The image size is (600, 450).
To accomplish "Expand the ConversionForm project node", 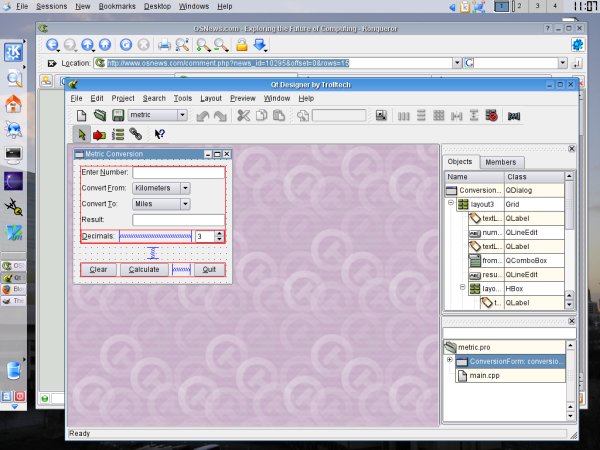I will pyautogui.click(x=450, y=360).
